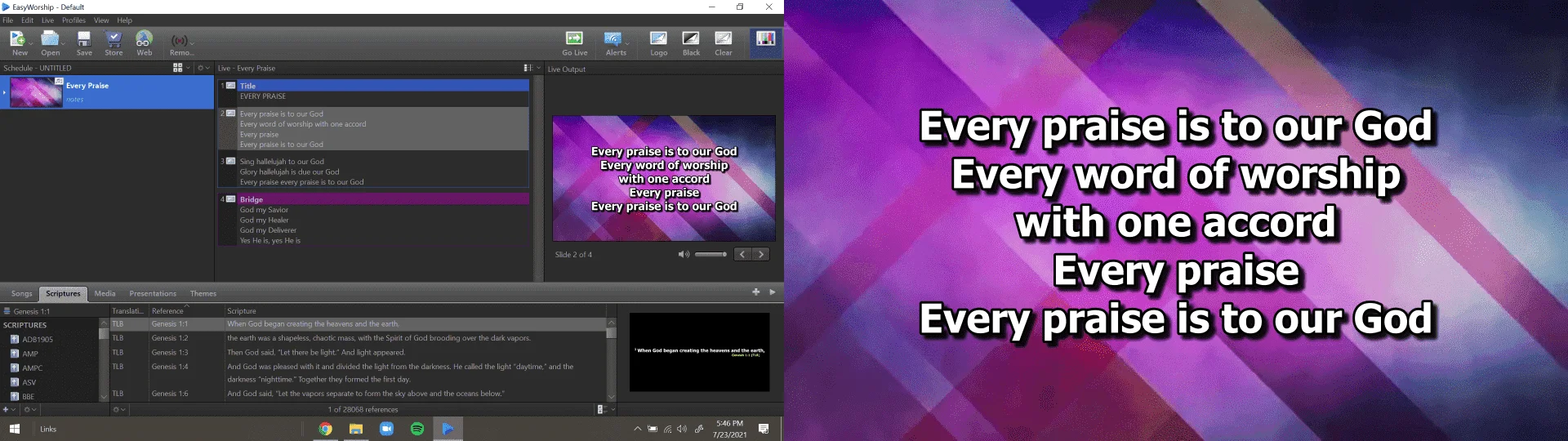The height and width of the screenshot is (441, 1568).
Task: Click the Go Live toolbar icon
Action: [x=574, y=42]
